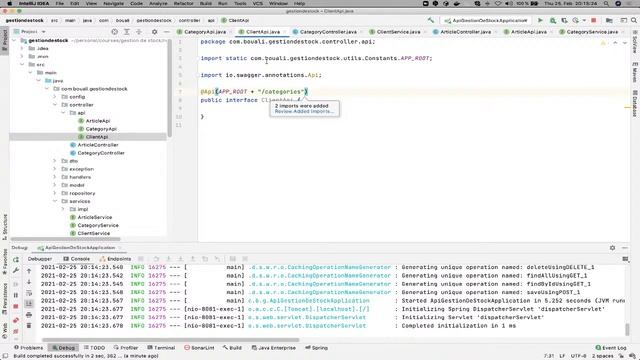Run the application with the green Run button
The width and height of the screenshot is (640, 360).
click(540, 20)
